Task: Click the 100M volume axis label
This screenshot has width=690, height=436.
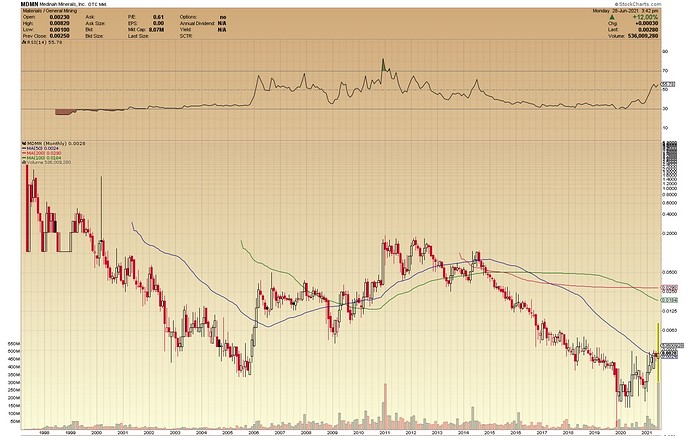Action: [x=15, y=414]
